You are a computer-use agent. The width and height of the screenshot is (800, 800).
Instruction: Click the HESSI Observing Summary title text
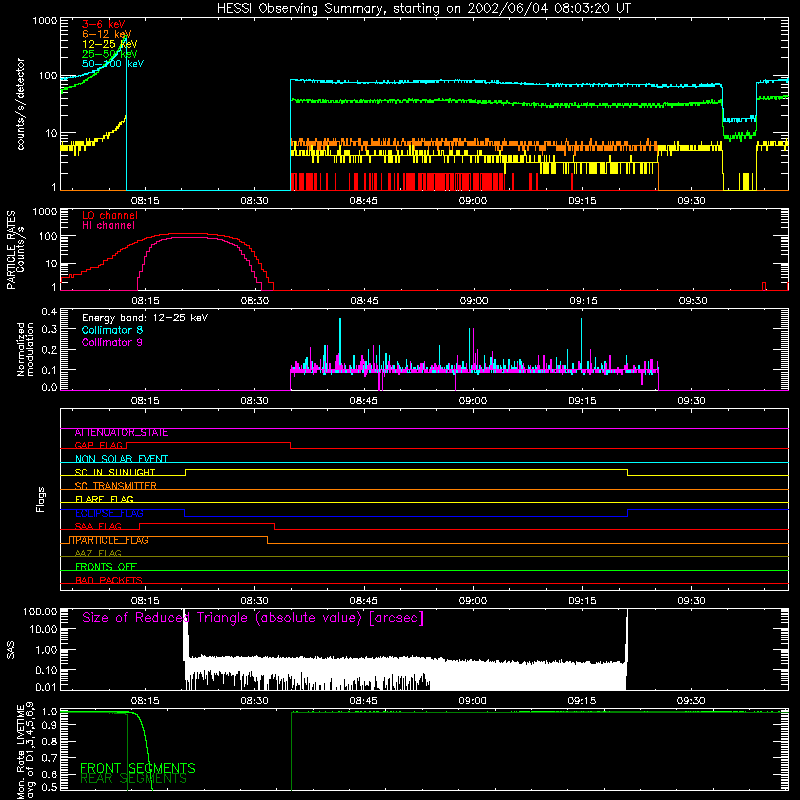click(423, 9)
